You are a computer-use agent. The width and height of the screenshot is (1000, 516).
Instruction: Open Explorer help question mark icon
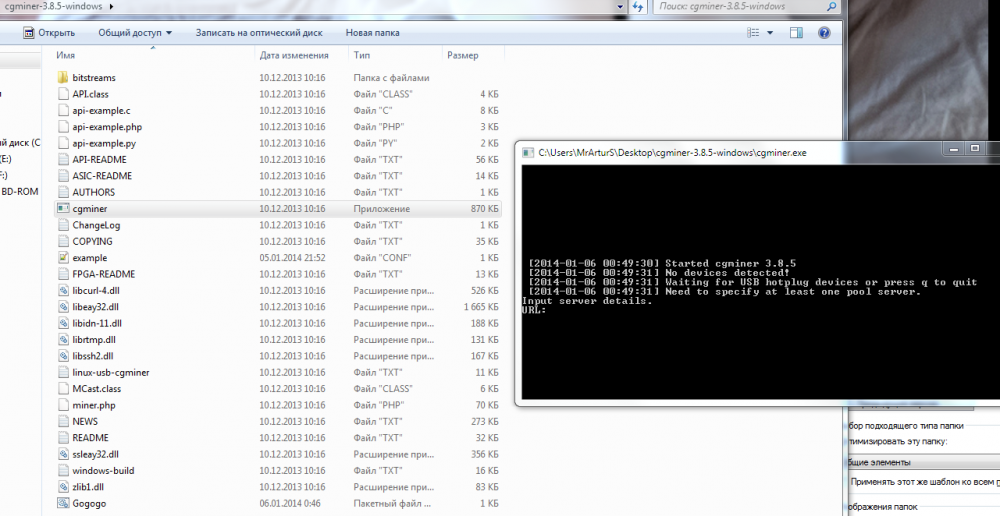point(824,33)
